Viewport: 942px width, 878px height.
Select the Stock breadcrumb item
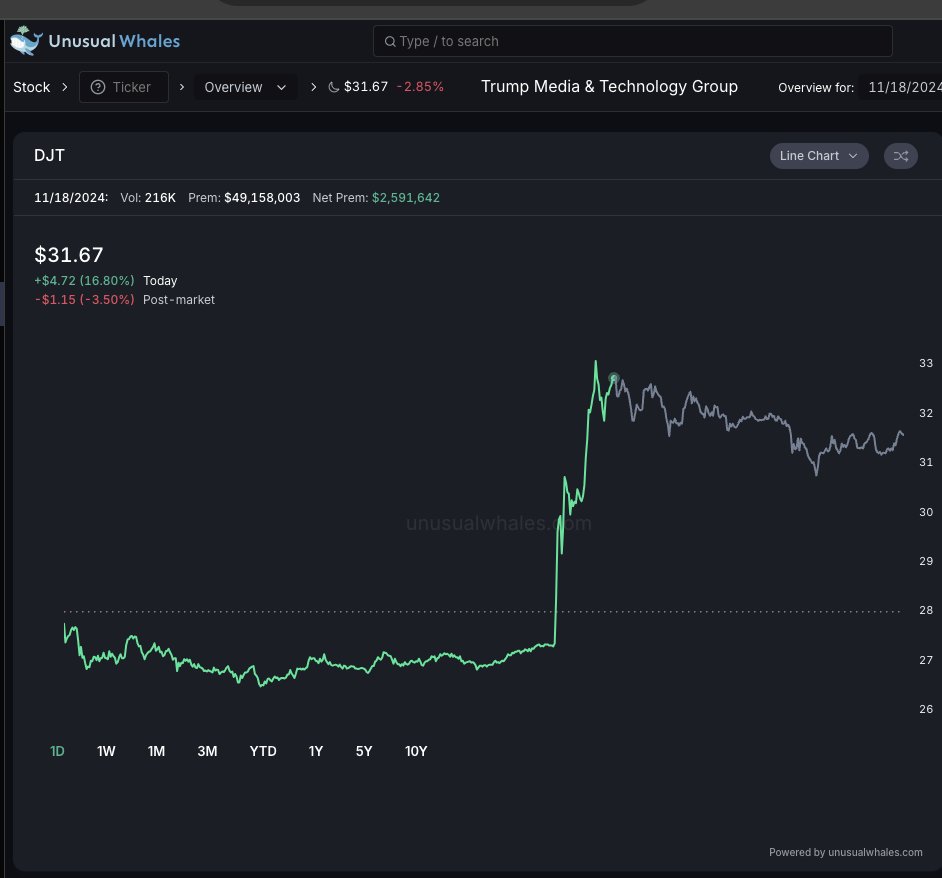click(31, 87)
